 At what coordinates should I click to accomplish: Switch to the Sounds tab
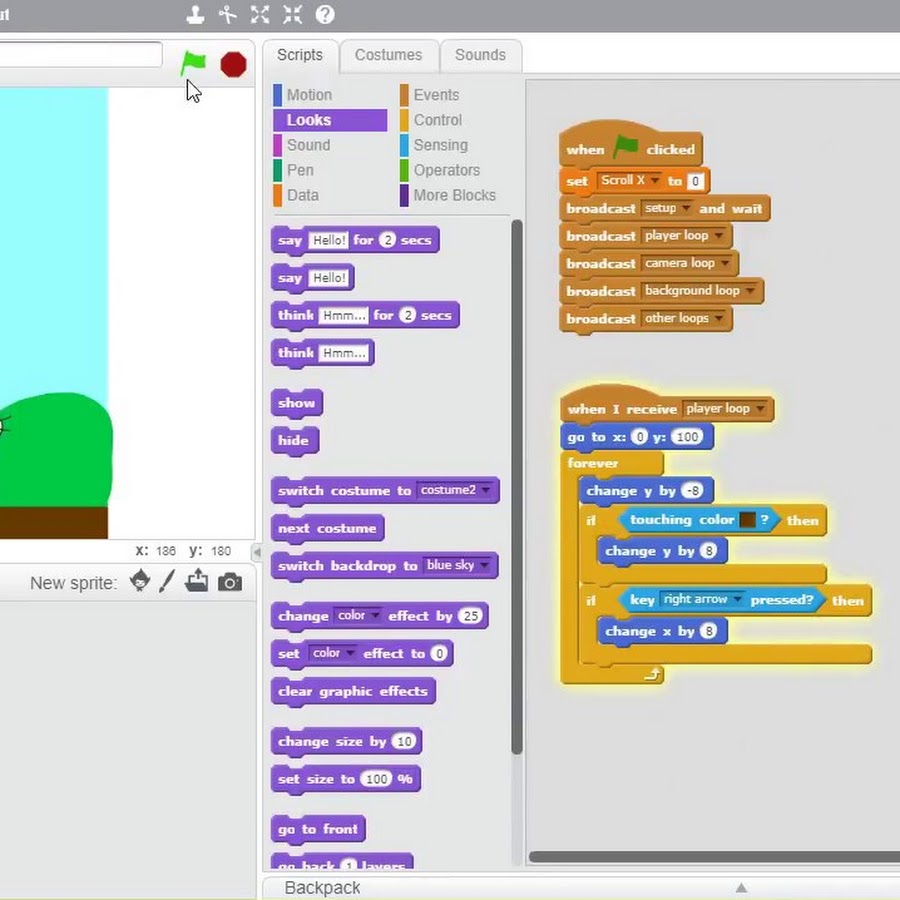(x=480, y=55)
